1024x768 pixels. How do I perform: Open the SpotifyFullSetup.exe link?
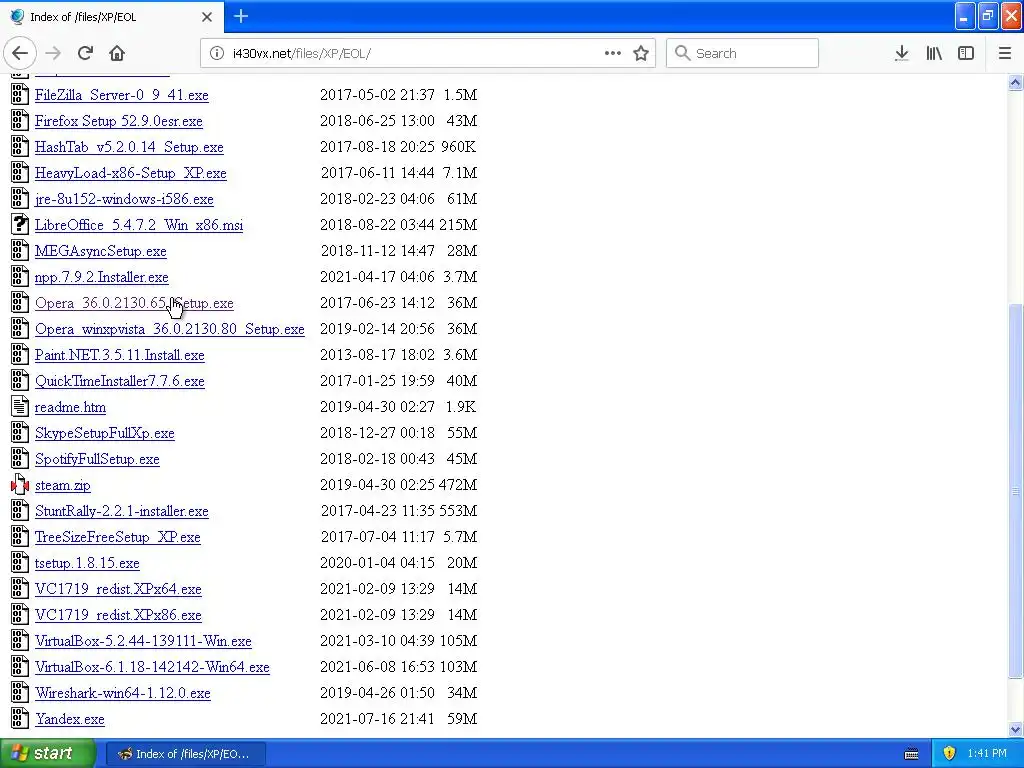point(97,459)
